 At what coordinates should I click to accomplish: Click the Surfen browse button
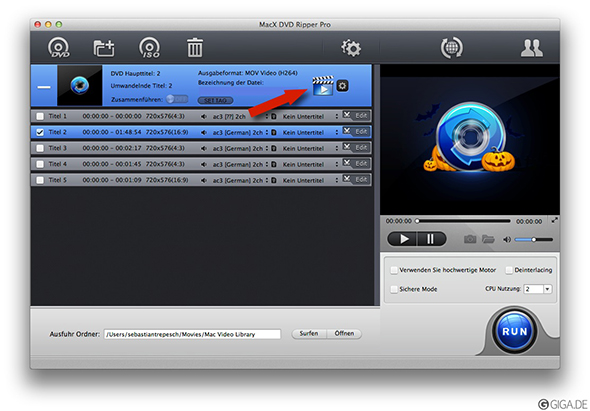pos(309,333)
